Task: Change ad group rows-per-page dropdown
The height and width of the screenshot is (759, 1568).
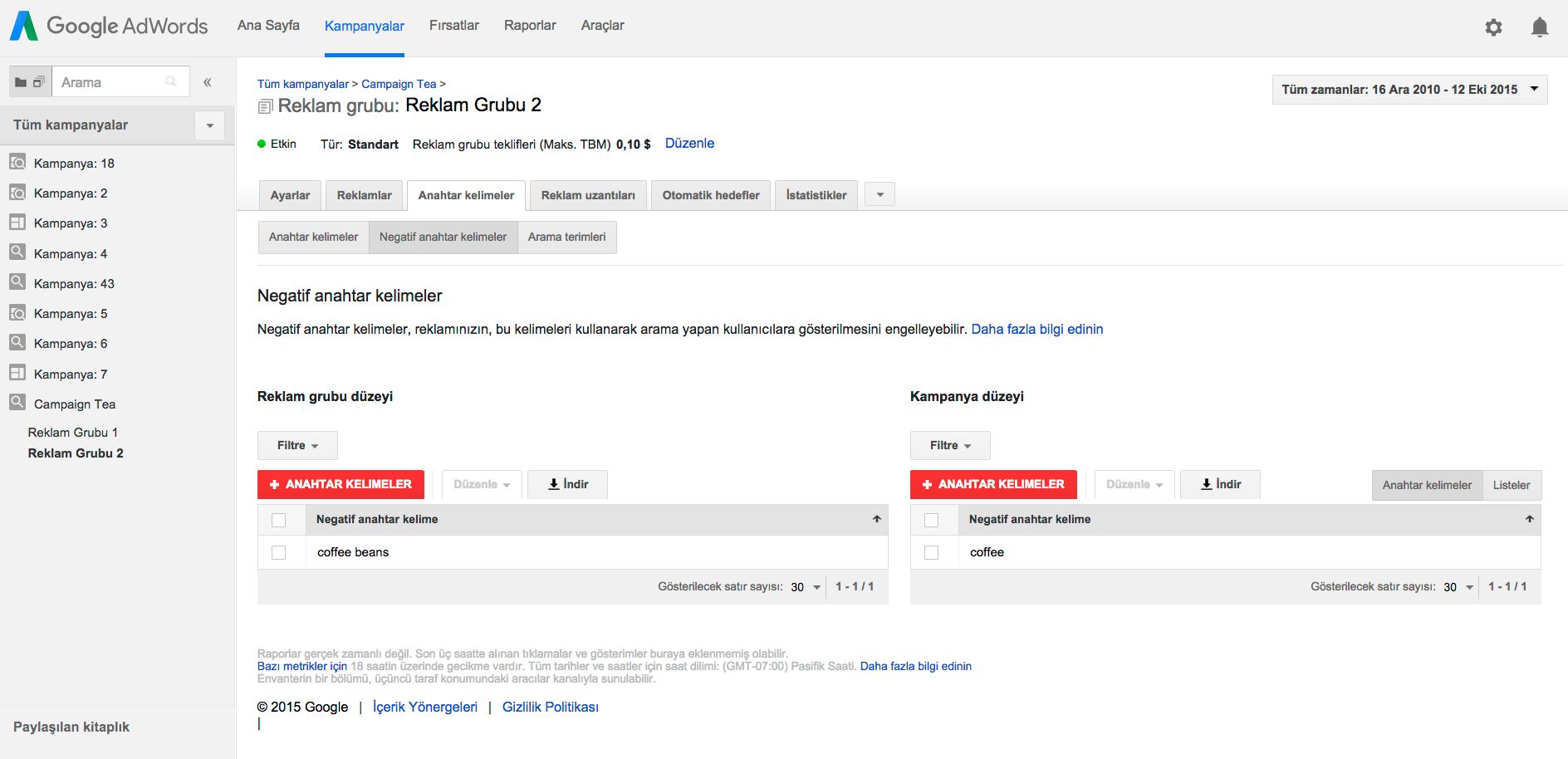Action: pos(806,587)
